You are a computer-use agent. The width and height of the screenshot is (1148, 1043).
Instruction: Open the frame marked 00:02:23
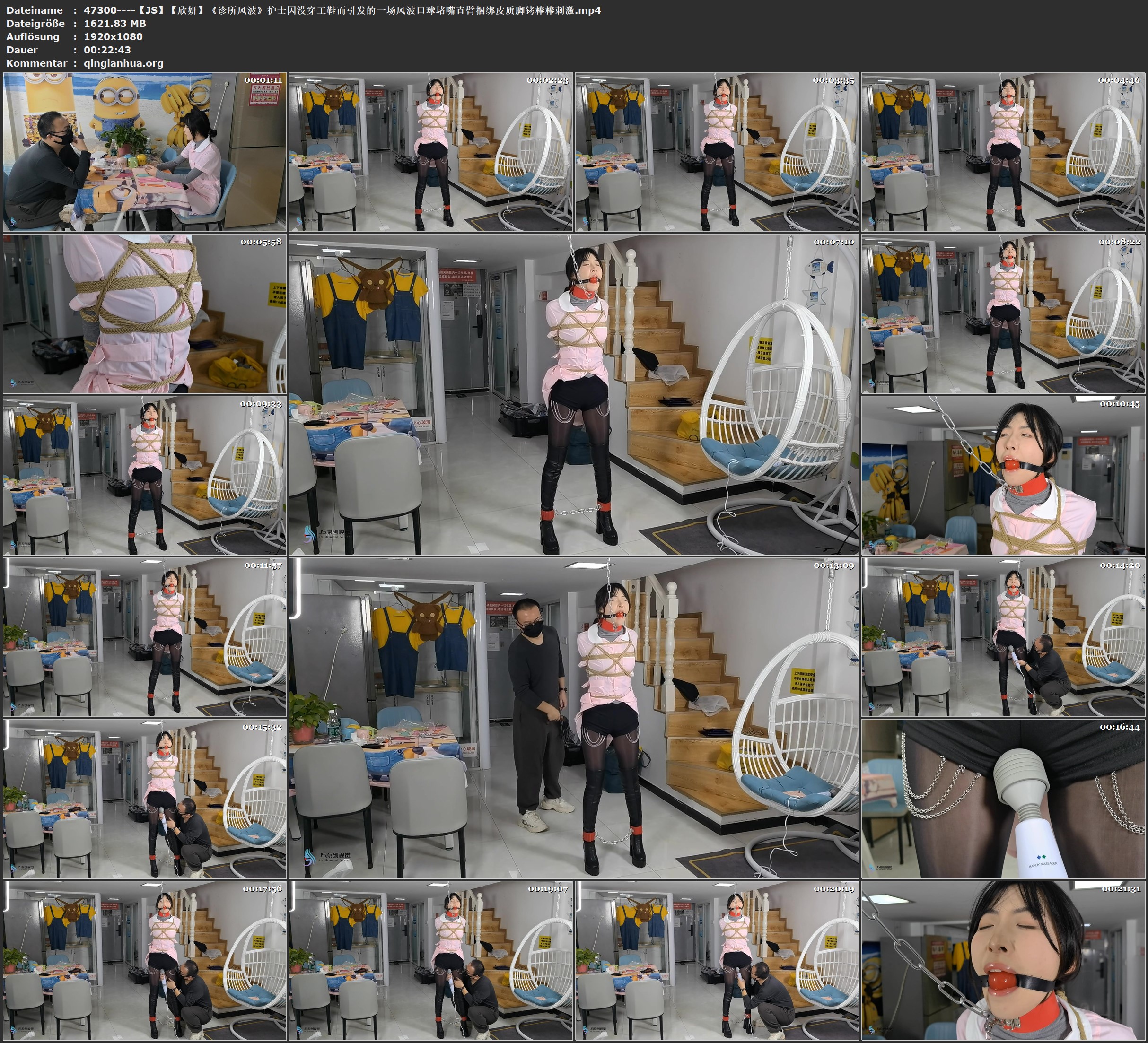pyautogui.click(x=431, y=152)
